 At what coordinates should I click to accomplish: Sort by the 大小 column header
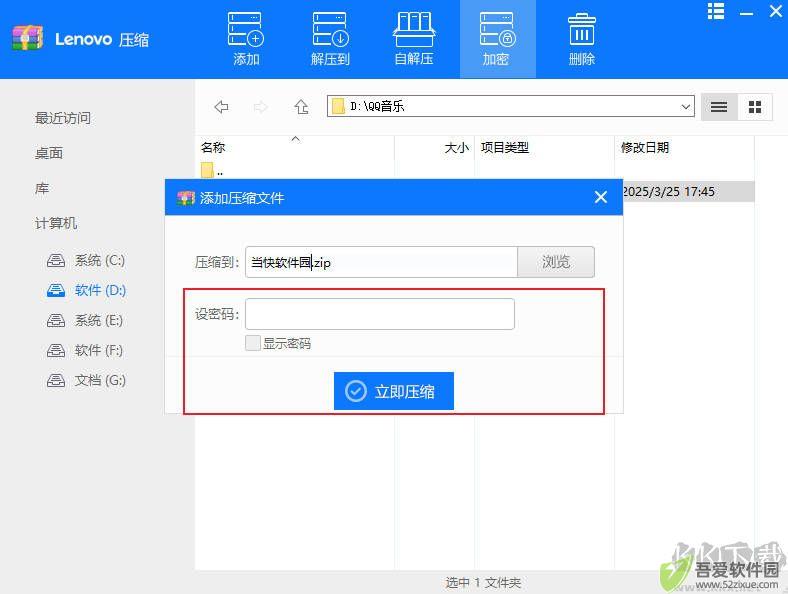point(456,148)
